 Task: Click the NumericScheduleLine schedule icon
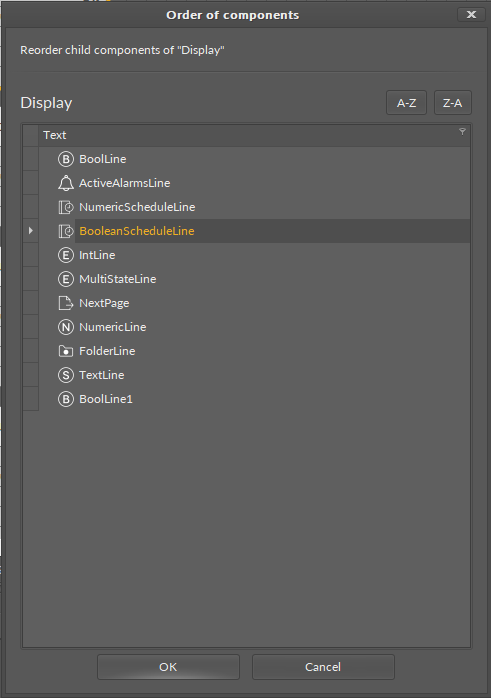point(66,207)
